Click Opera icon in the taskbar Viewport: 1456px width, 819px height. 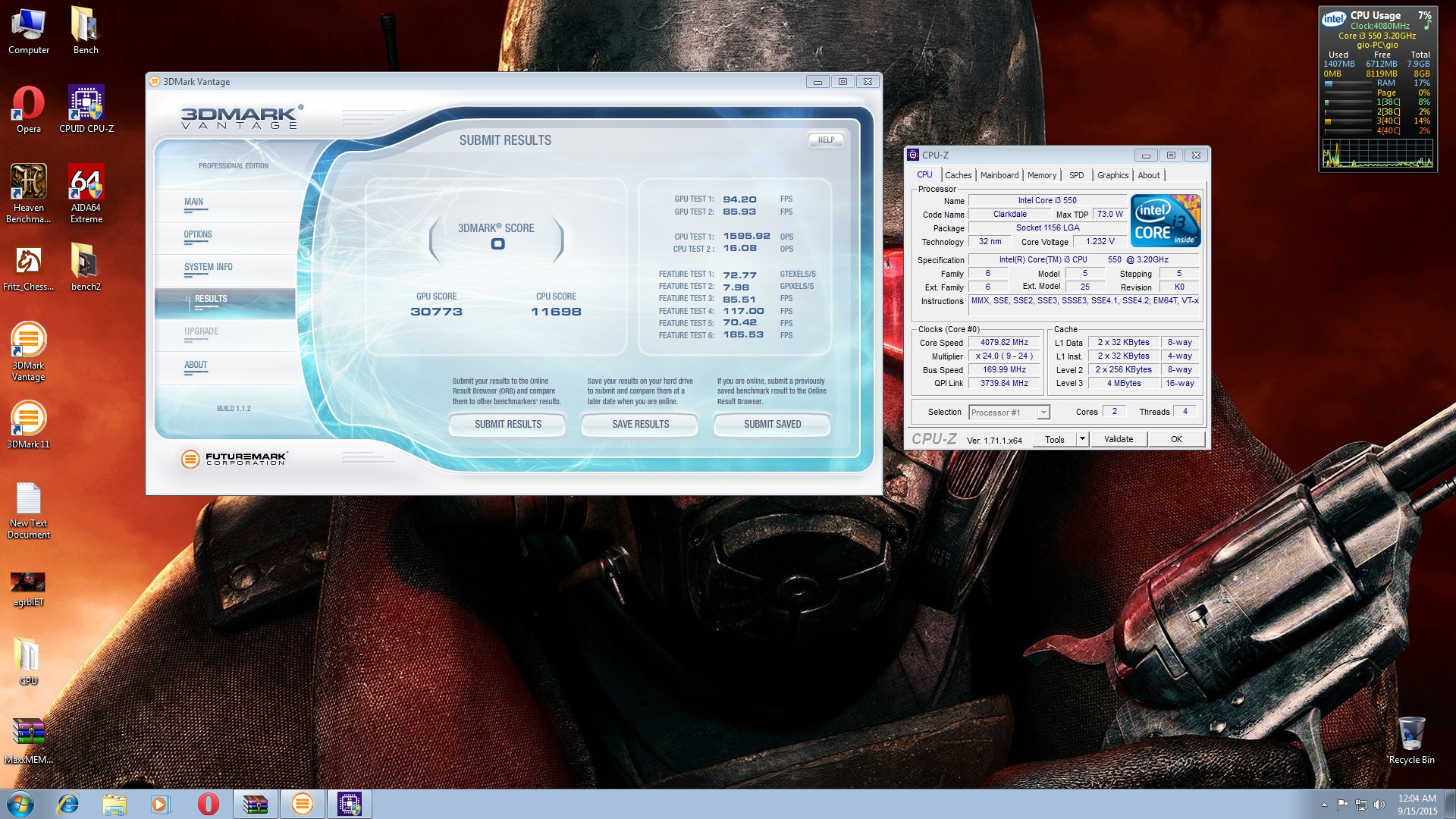(208, 804)
